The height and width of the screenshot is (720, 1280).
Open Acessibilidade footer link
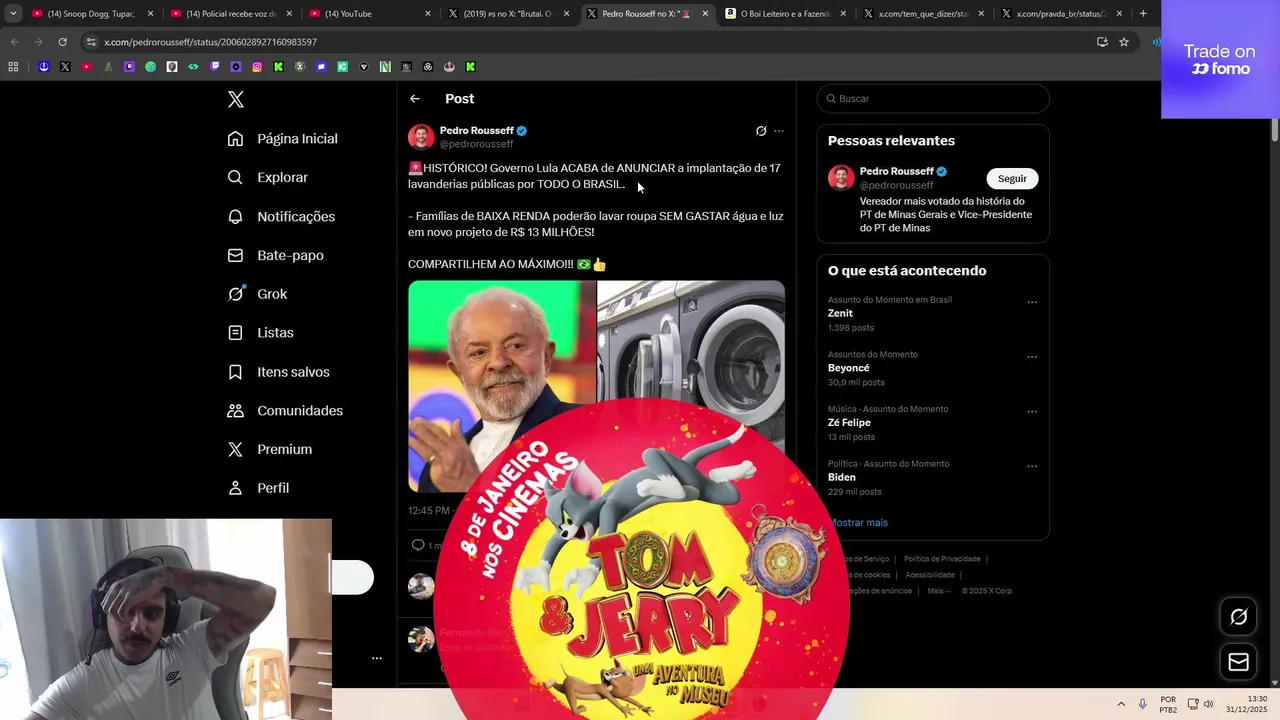coord(930,575)
